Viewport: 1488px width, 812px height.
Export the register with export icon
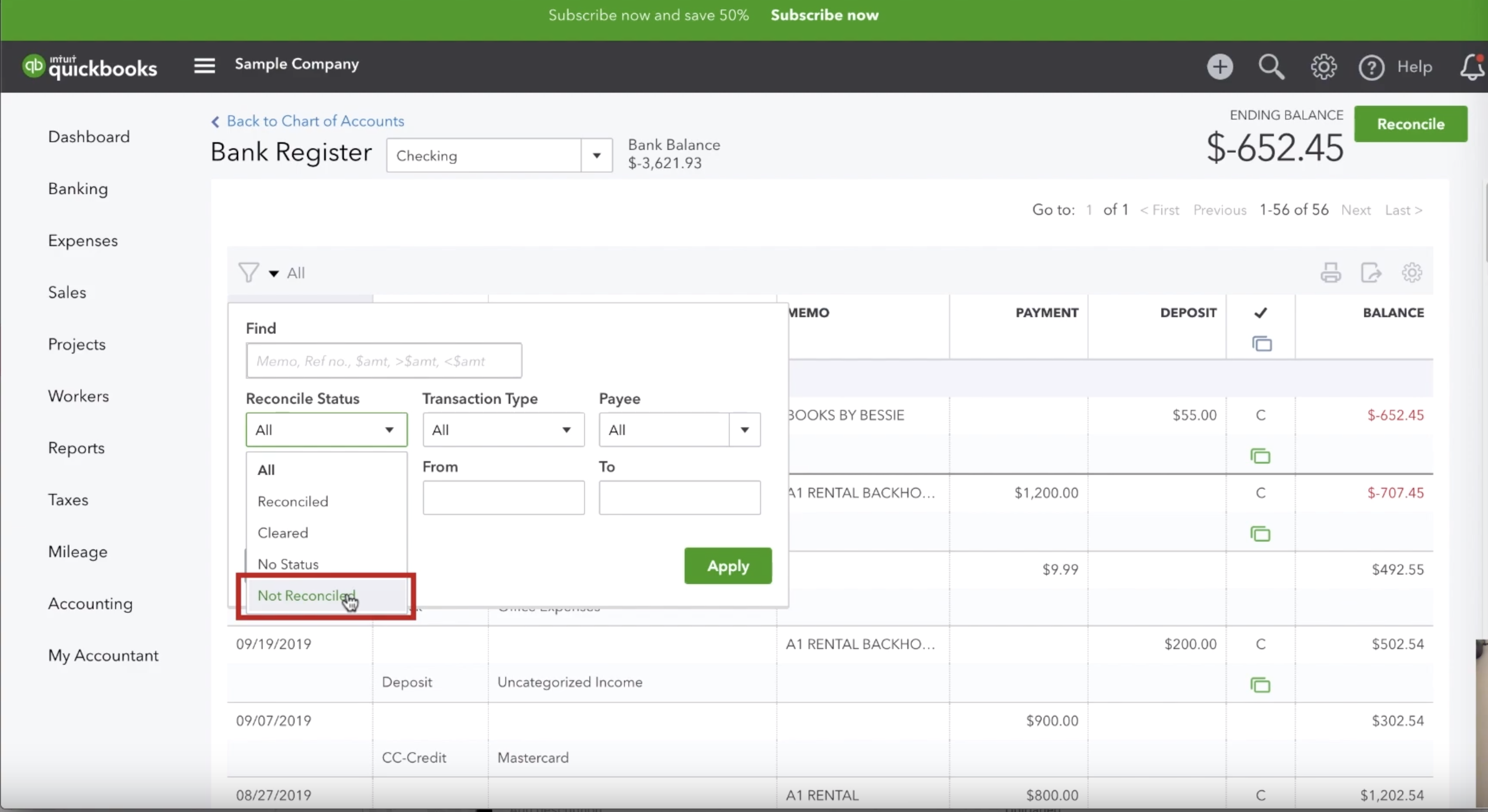click(x=1371, y=273)
